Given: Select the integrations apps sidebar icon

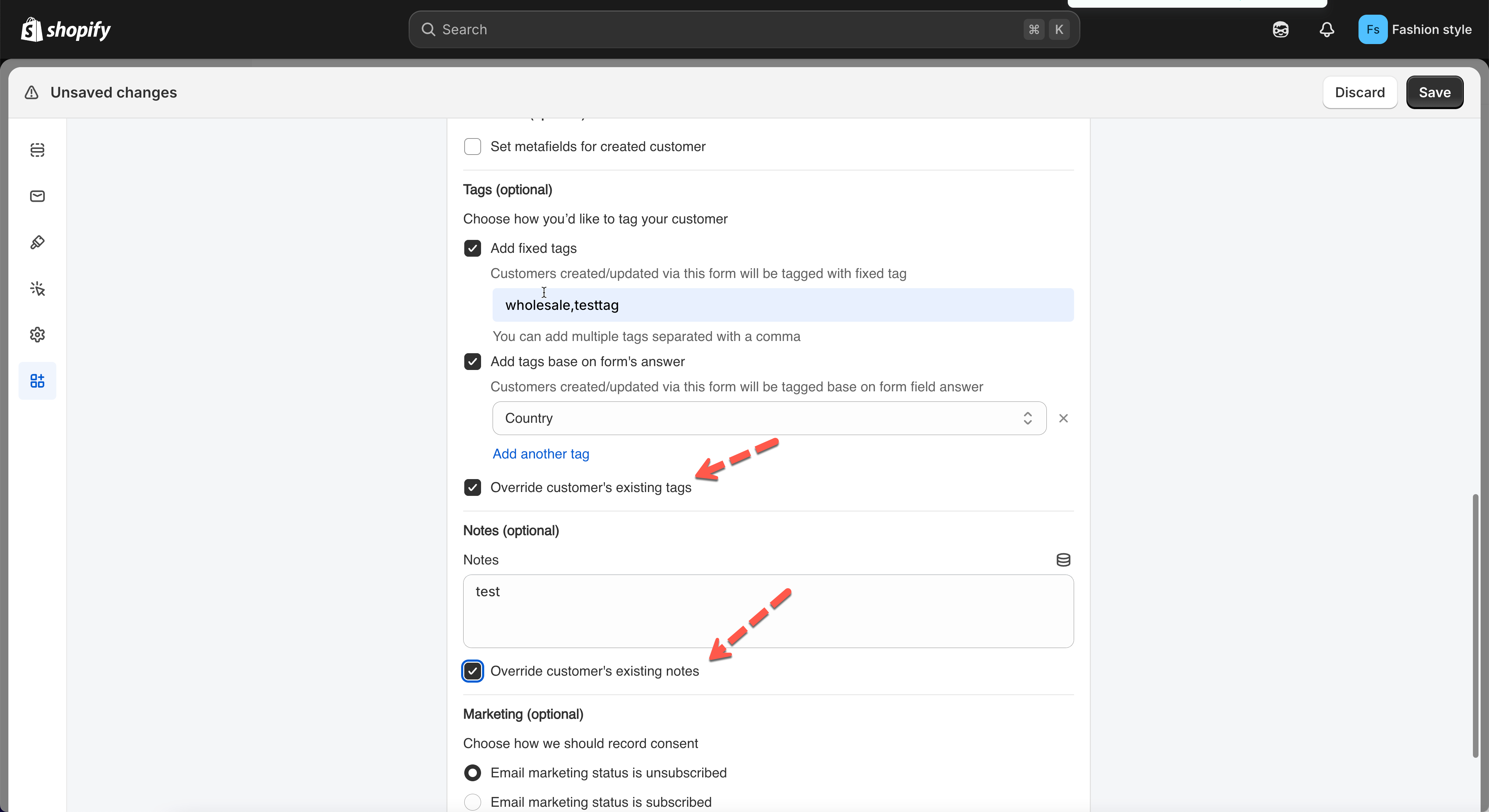Looking at the screenshot, I should [37, 381].
